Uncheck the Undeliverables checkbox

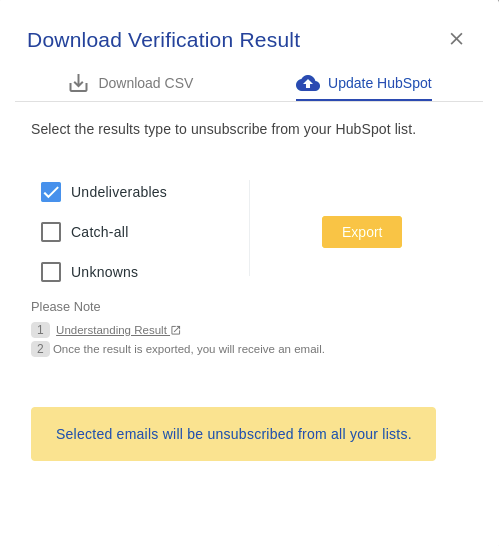tap(51, 192)
